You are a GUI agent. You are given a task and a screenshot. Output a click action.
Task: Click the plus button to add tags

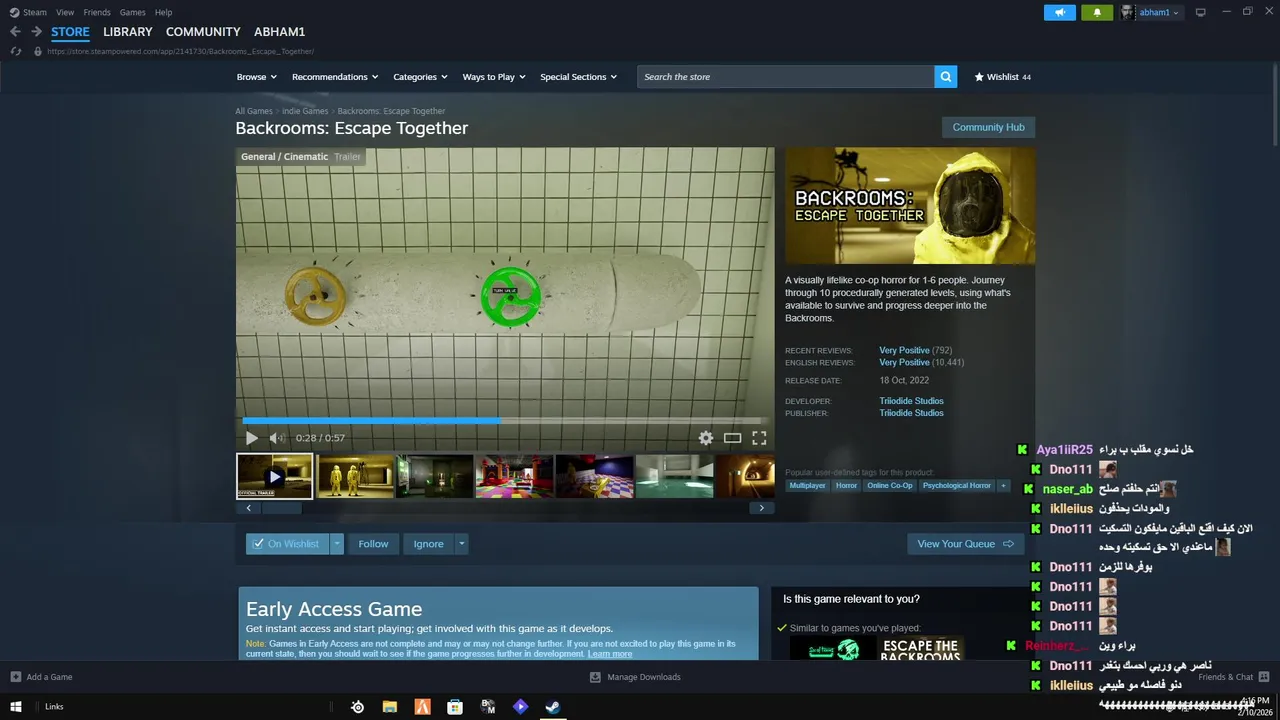pos(1003,486)
